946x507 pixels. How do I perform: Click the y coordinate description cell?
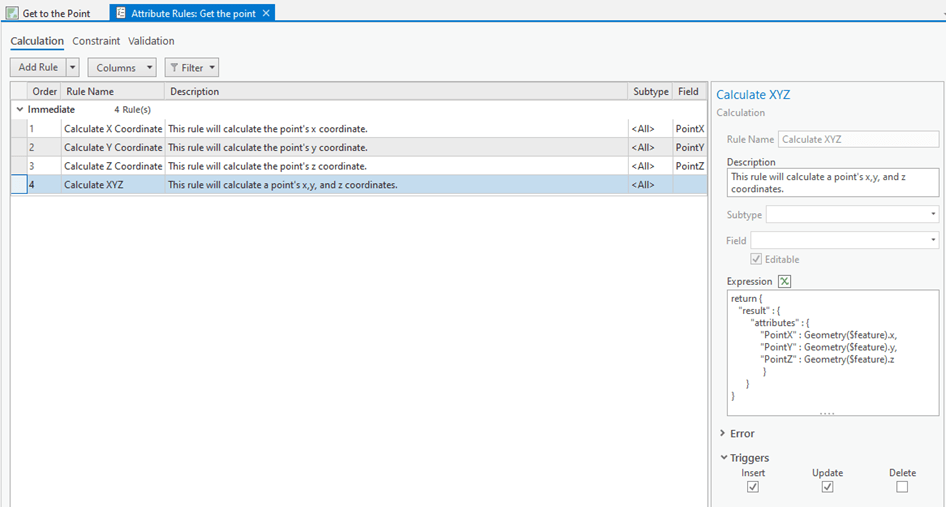(x=396, y=147)
